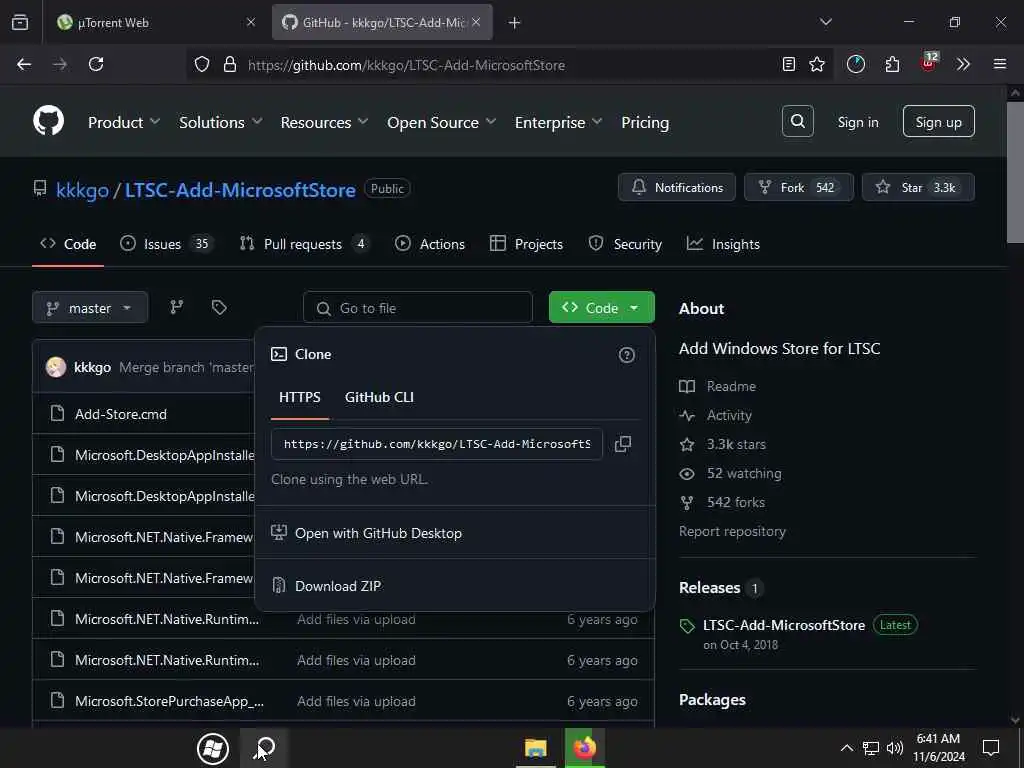Click the clone URL text field
The width and height of the screenshot is (1024, 768).
436,444
